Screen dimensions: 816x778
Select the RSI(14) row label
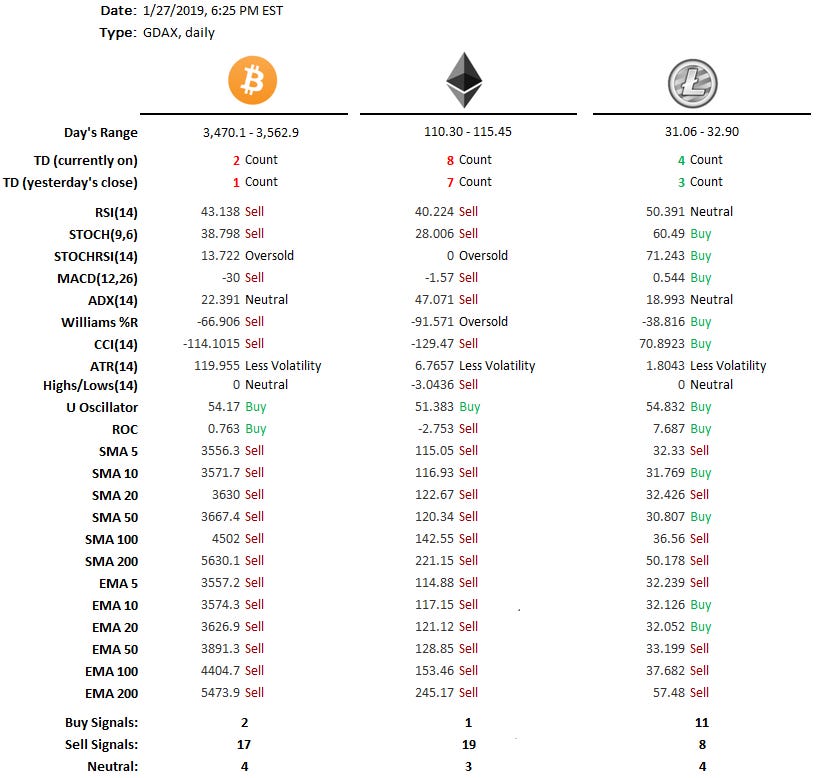tap(116, 212)
